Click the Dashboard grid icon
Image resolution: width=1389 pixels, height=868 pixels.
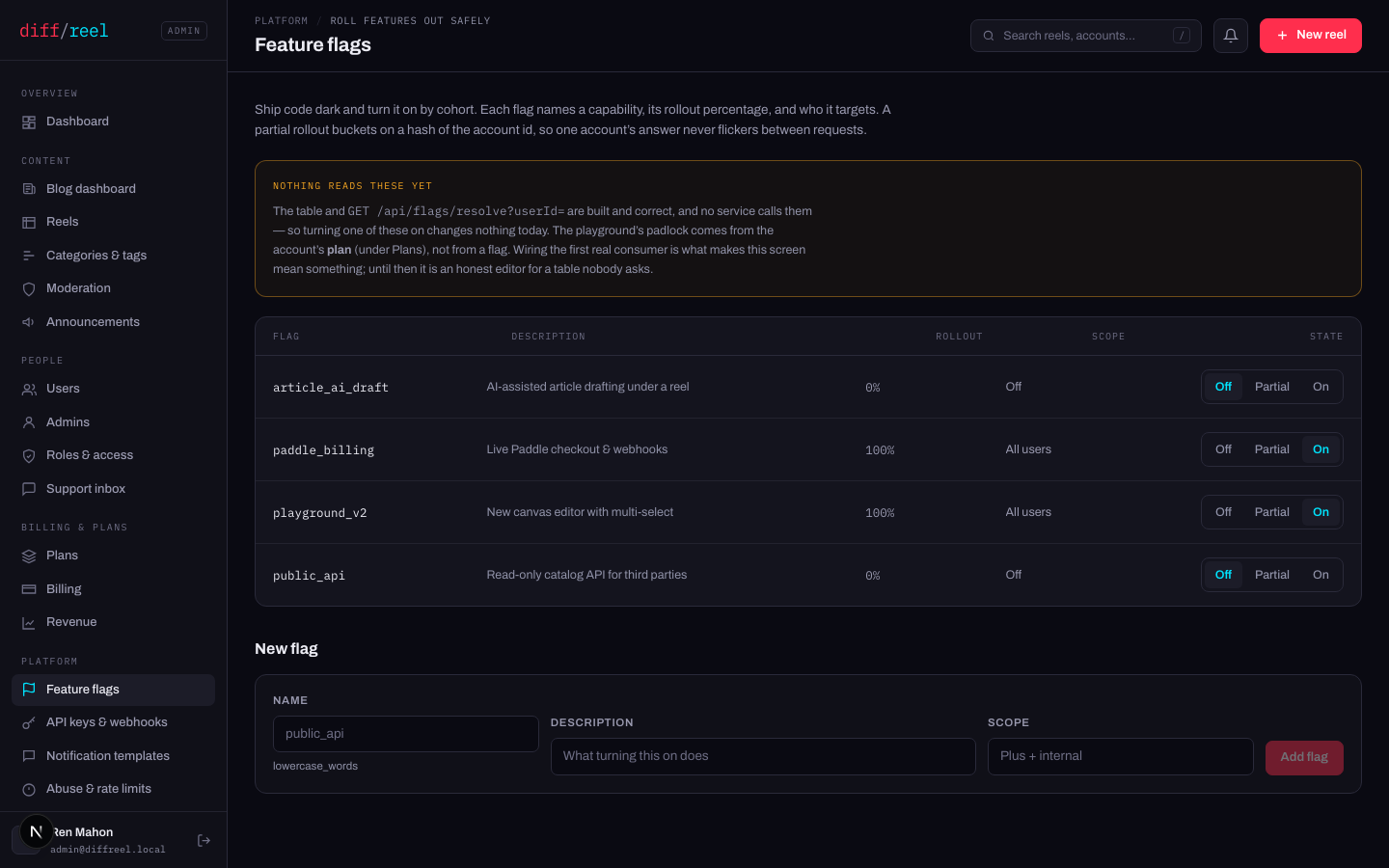(x=29, y=122)
